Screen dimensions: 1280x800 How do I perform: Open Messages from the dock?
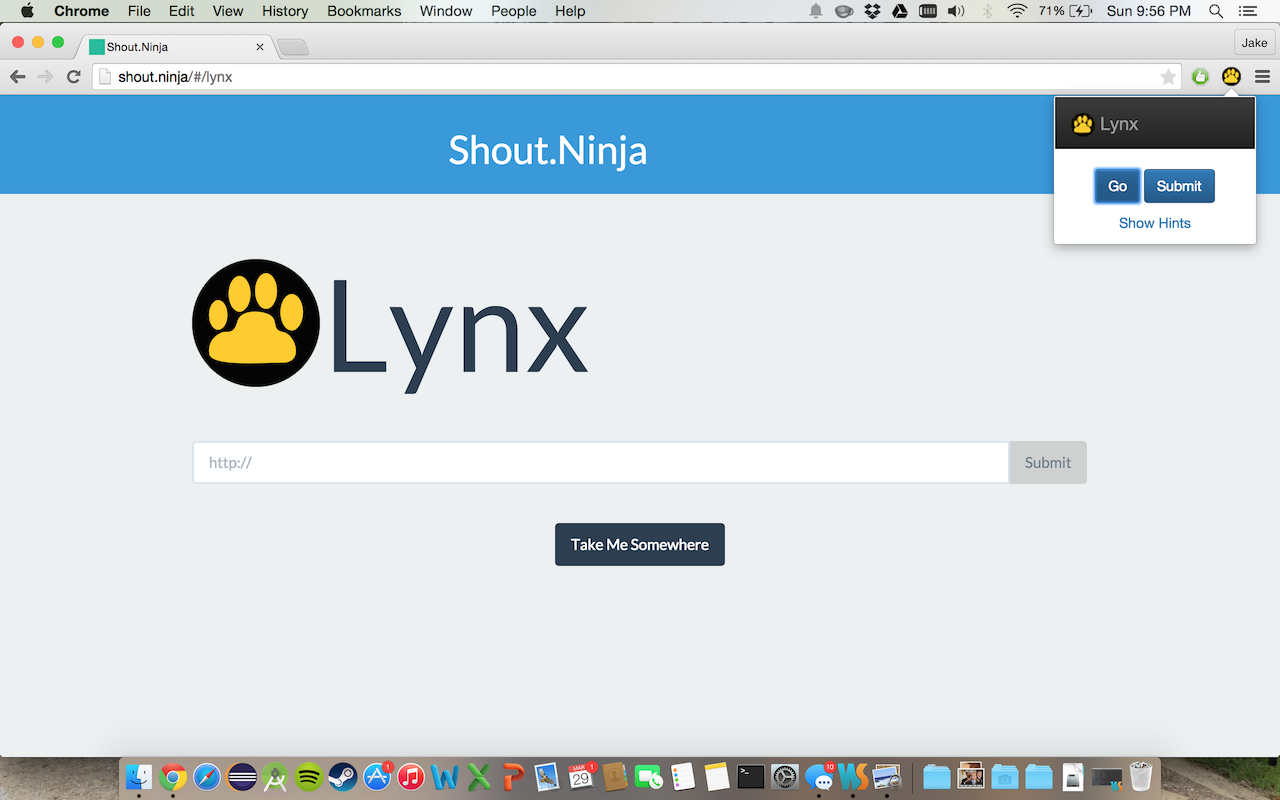pos(820,776)
